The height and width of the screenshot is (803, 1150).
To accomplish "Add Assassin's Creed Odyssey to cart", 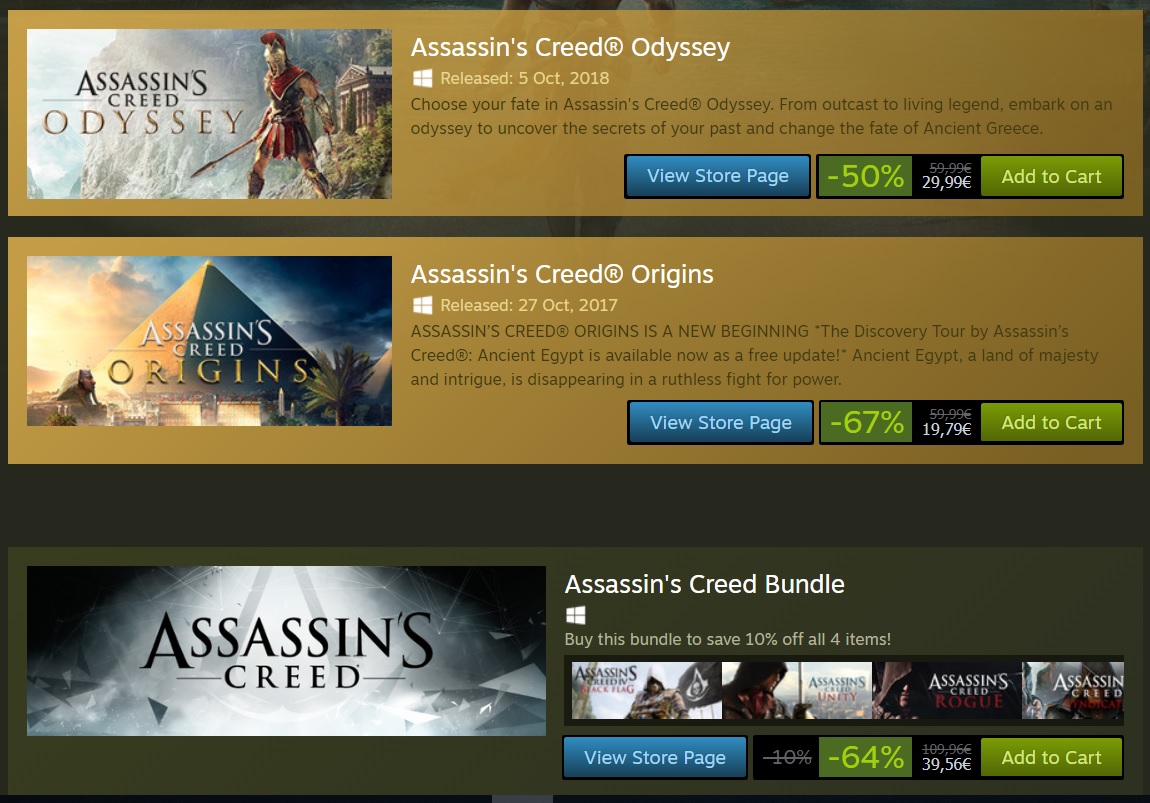I will 1051,175.
